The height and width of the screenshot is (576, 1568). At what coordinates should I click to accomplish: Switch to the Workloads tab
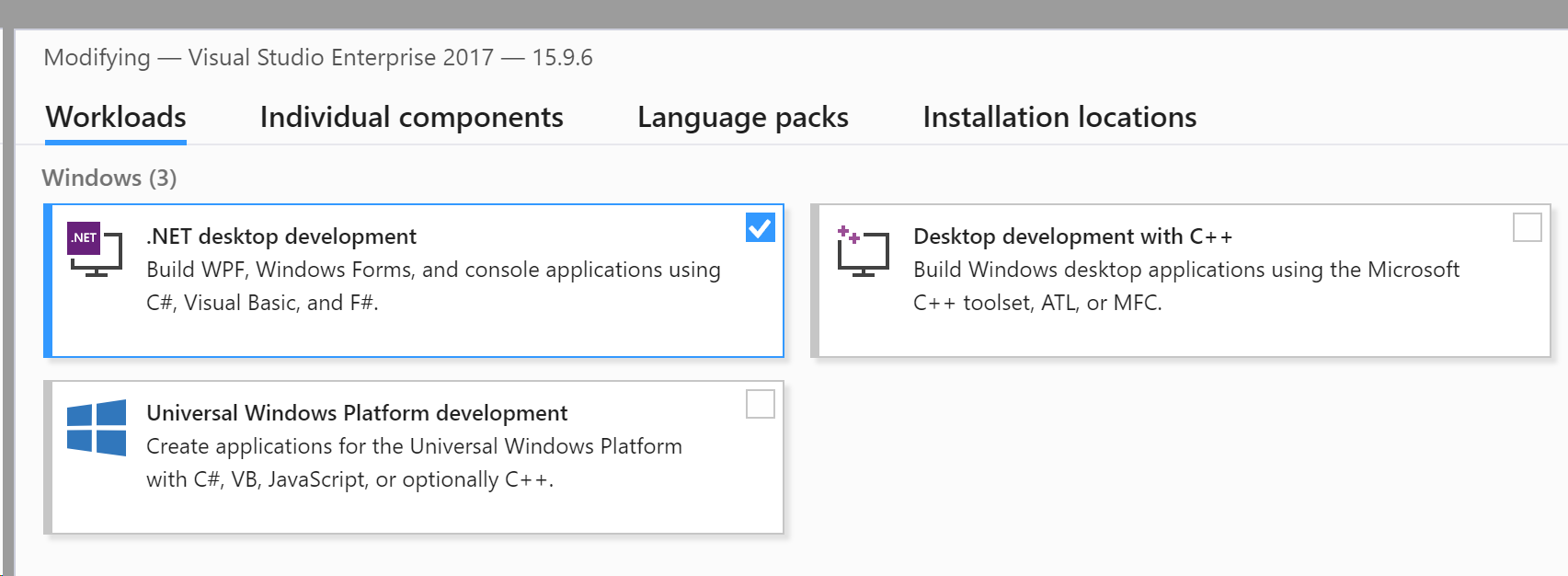116,117
